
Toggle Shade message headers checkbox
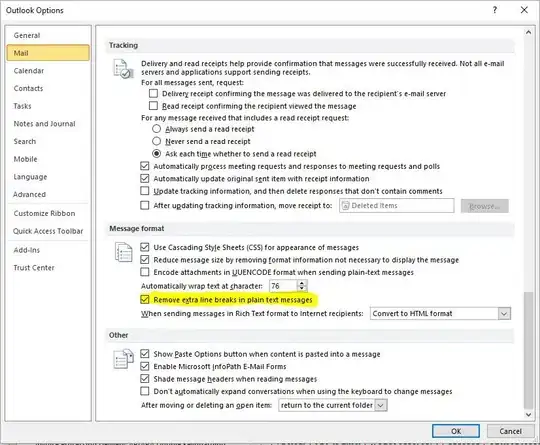(145, 379)
